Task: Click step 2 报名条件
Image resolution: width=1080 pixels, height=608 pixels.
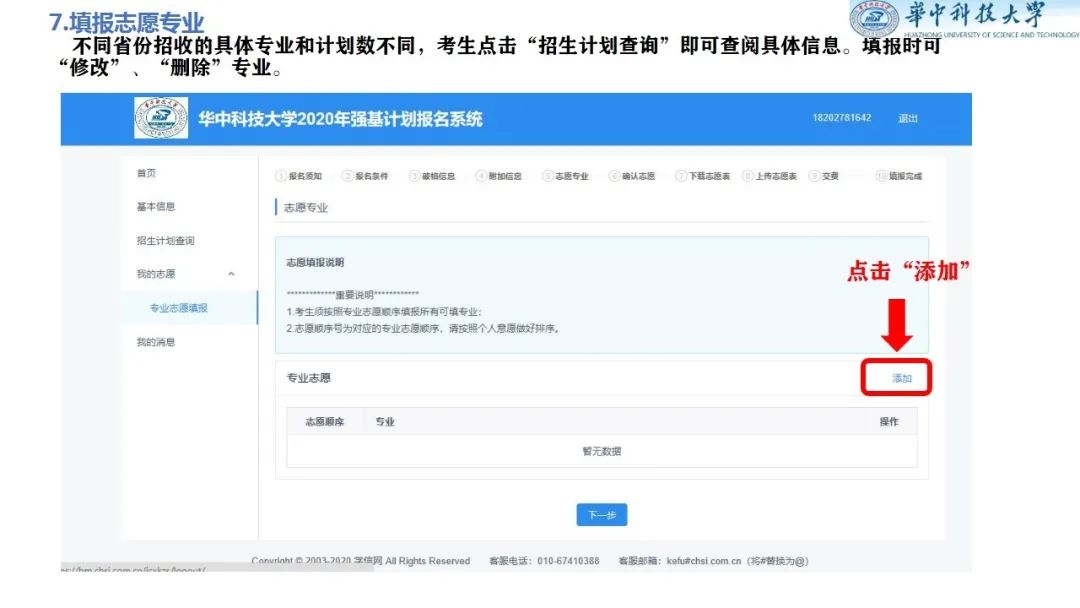Action: point(366,176)
